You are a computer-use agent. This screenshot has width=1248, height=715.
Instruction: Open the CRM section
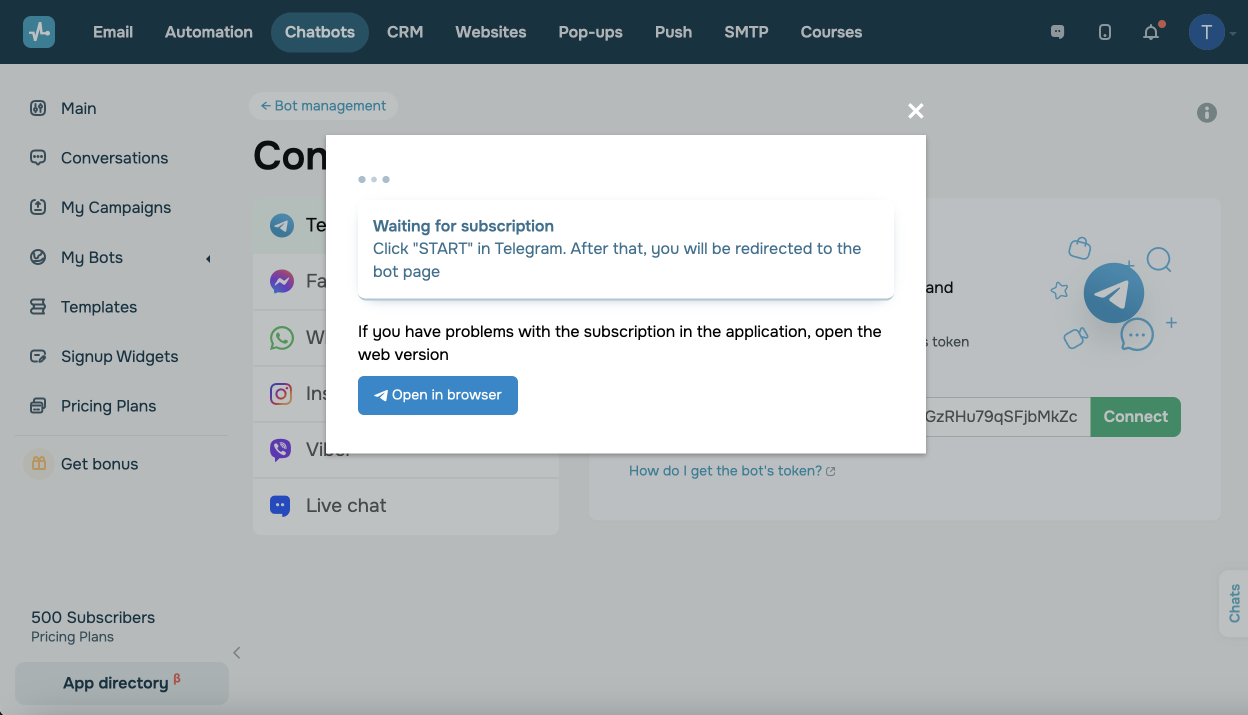click(x=405, y=32)
